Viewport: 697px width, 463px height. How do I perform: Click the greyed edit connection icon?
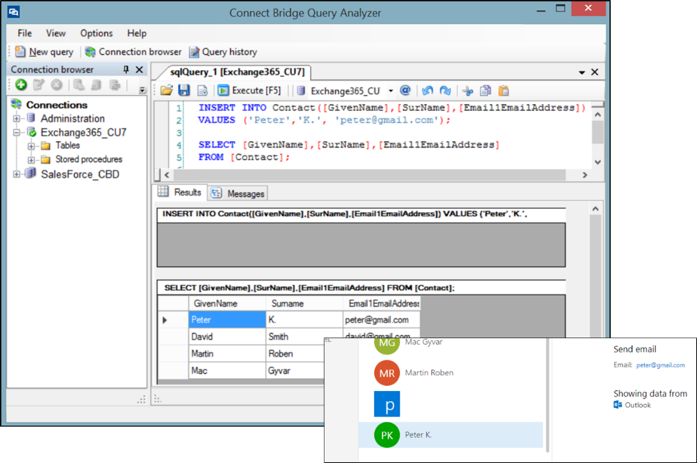click(x=39, y=84)
